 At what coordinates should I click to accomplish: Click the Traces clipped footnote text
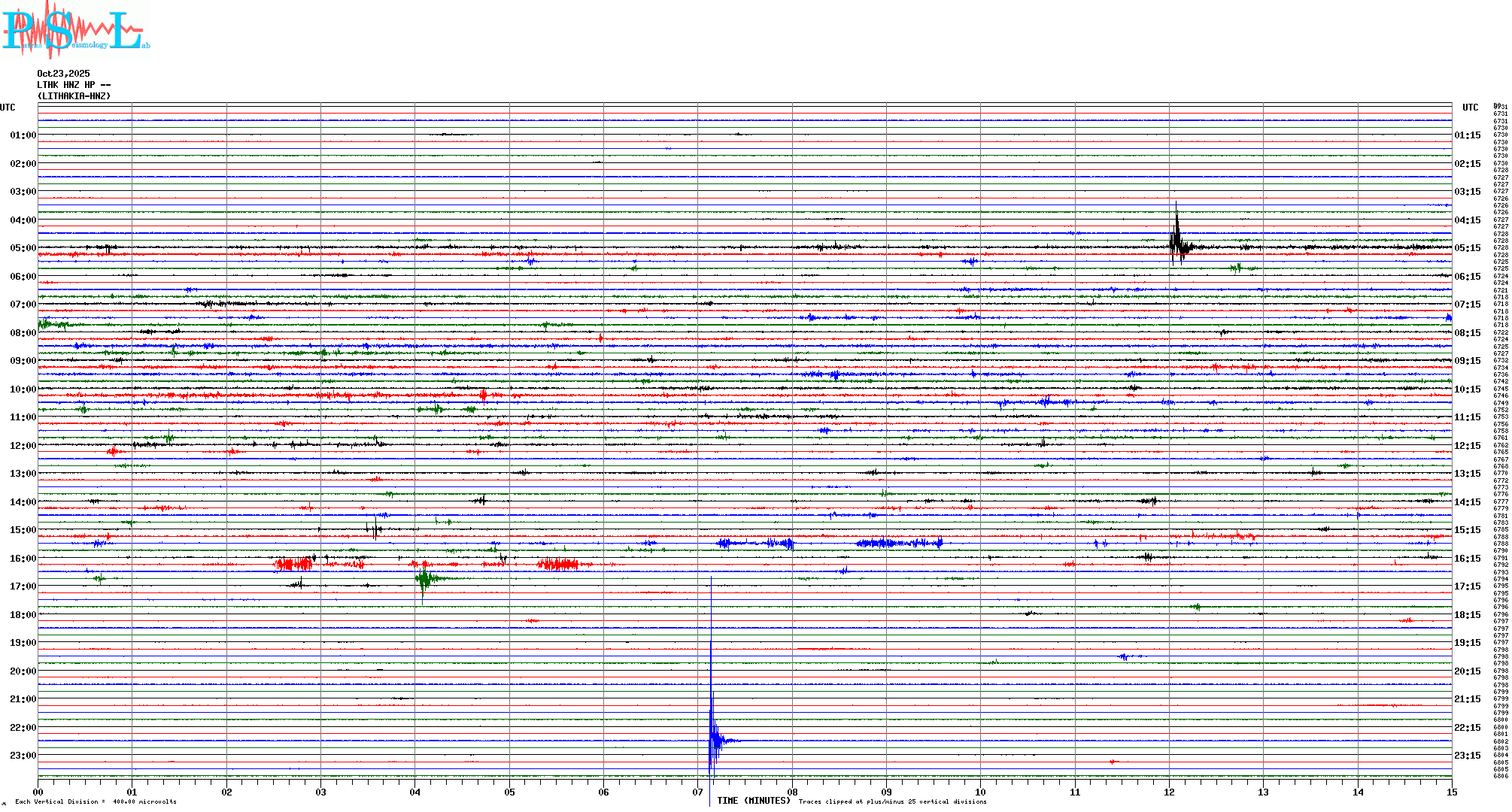coord(892,802)
